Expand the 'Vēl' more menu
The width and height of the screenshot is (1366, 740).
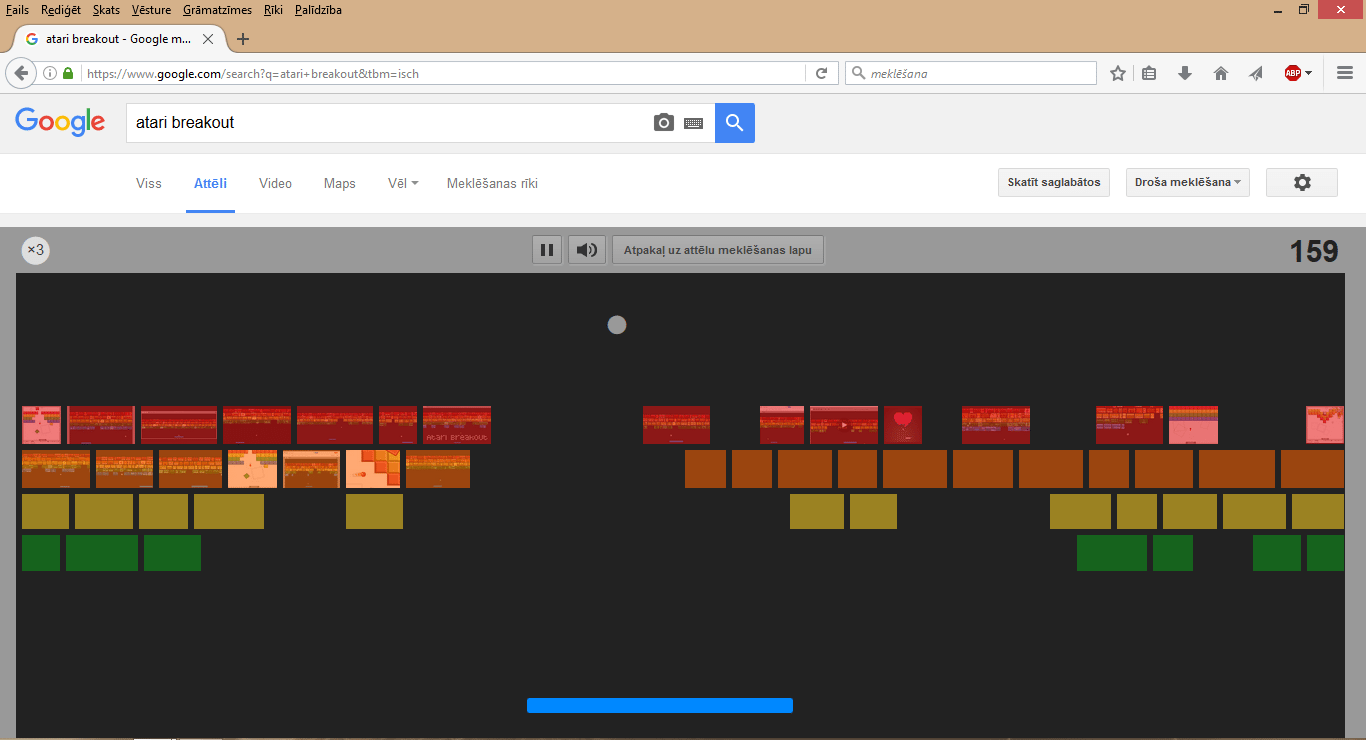pos(403,183)
